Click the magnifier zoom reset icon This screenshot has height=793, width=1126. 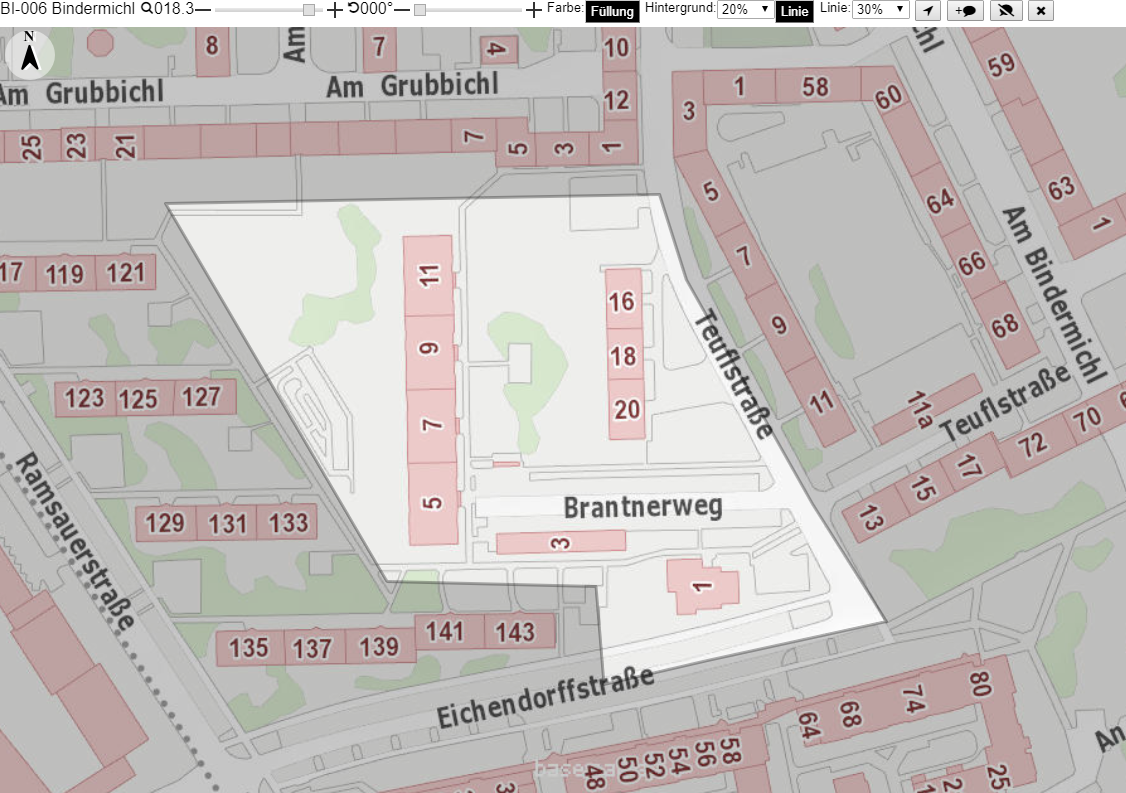coord(146,9)
